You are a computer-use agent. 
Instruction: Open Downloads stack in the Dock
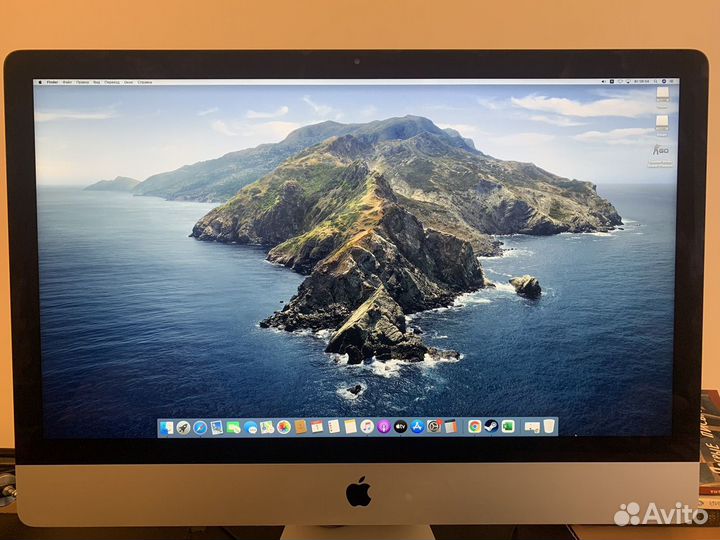pos(532,427)
